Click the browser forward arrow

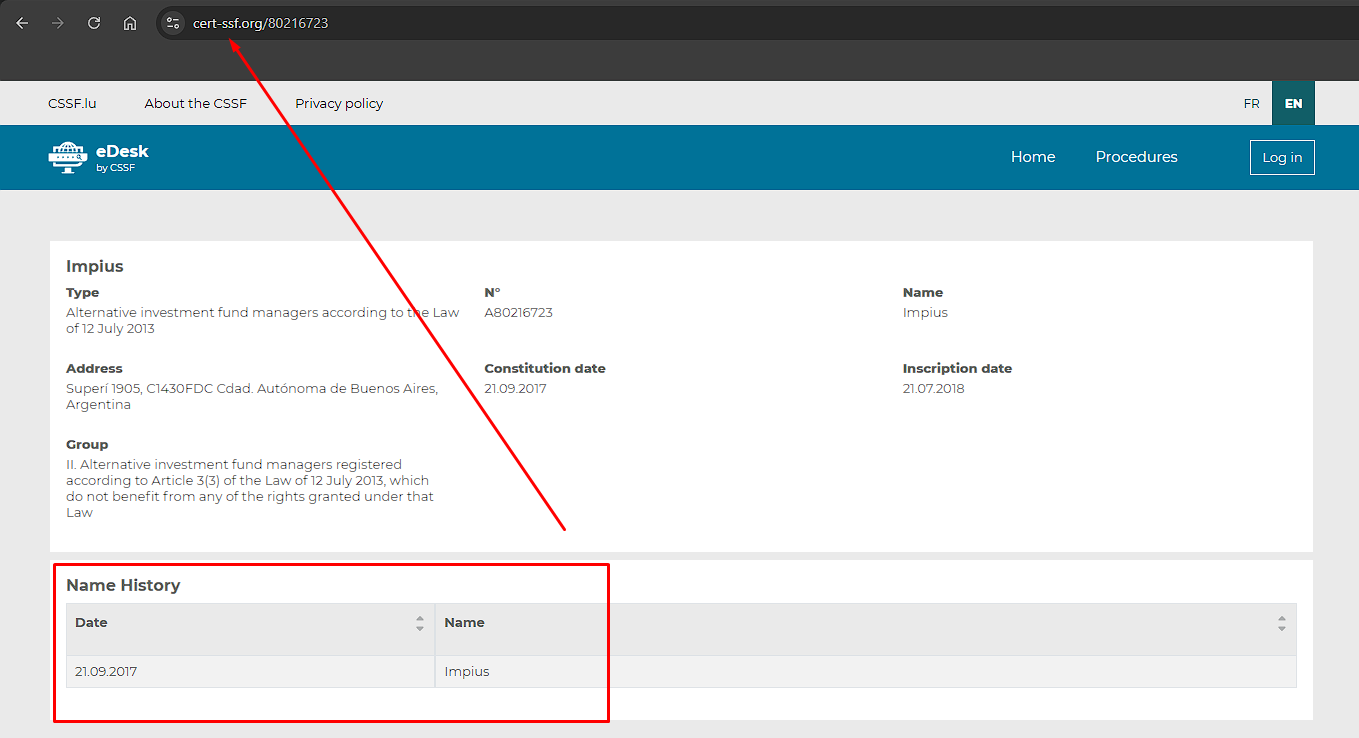pyautogui.click(x=58, y=23)
